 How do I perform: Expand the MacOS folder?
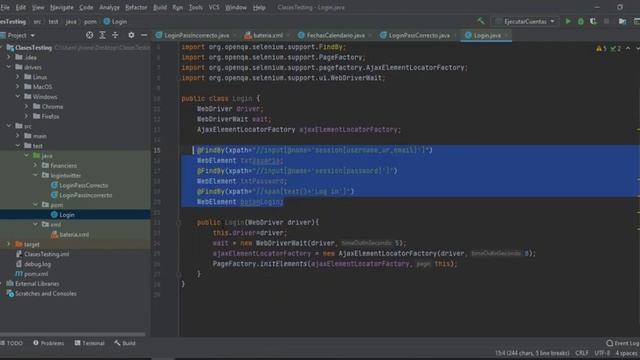tap(18, 87)
